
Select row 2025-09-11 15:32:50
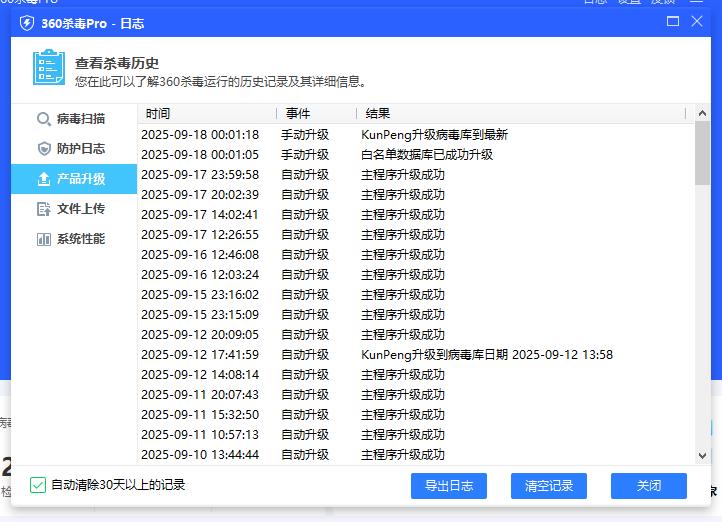point(416,415)
